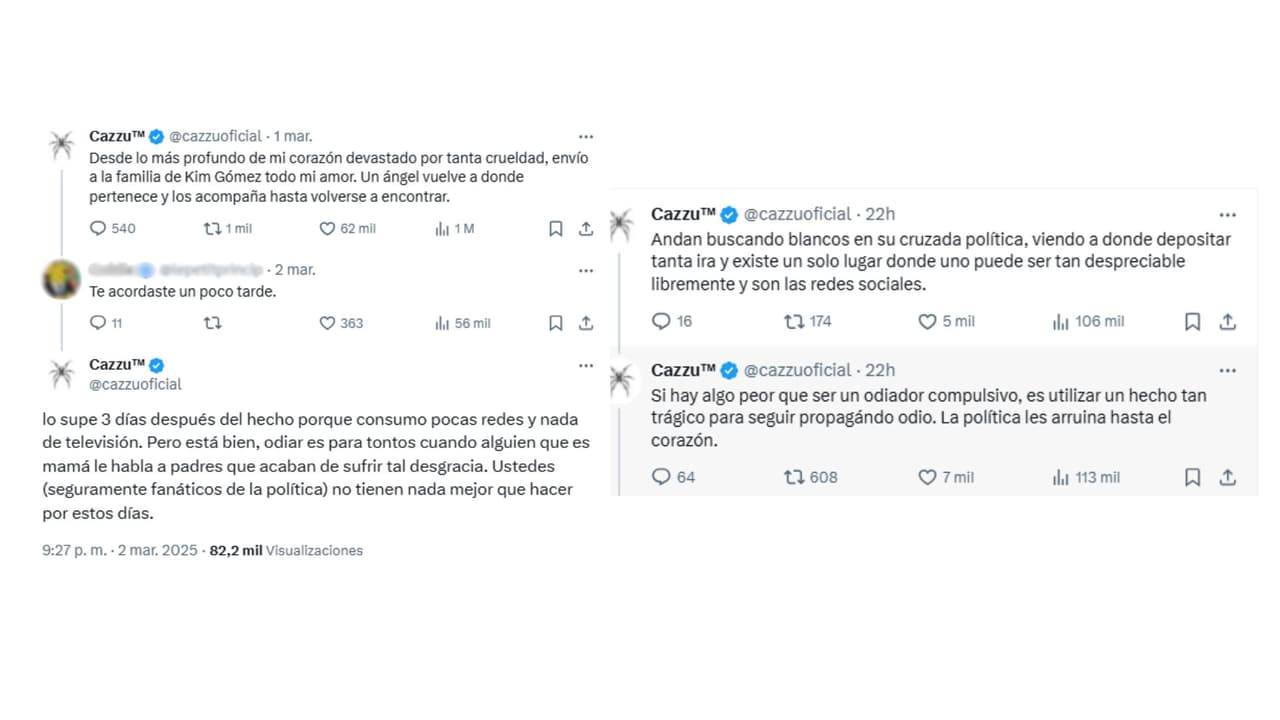The width and height of the screenshot is (1280, 720).
Task: Bookmark the tweet with 106 mil views
Action: pyautogui.click(x=1192, y=321)
